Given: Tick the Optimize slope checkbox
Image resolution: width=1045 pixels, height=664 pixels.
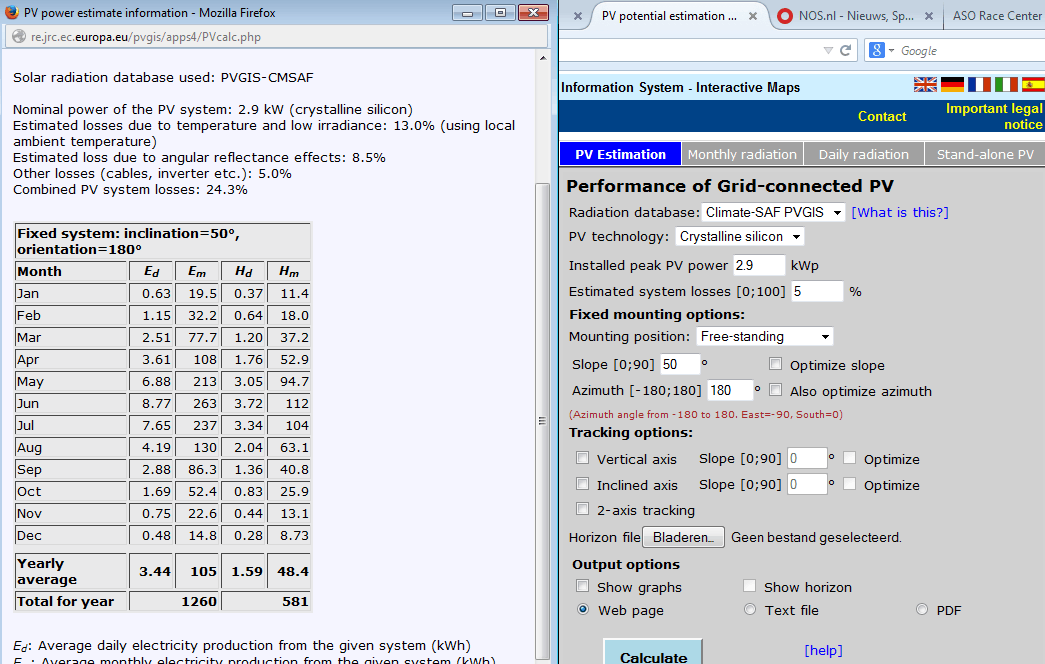Looking at the screenshot, I should [775, 364].
